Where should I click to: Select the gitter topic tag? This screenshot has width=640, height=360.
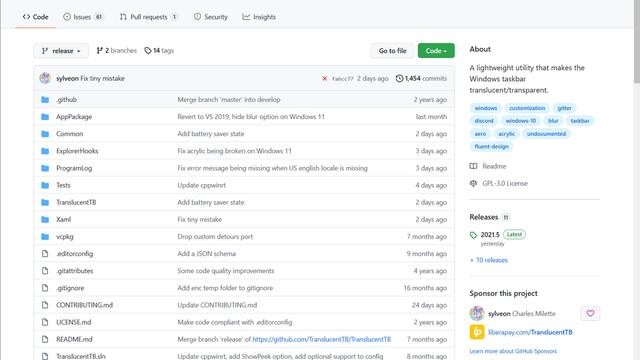tap(564, 108)
